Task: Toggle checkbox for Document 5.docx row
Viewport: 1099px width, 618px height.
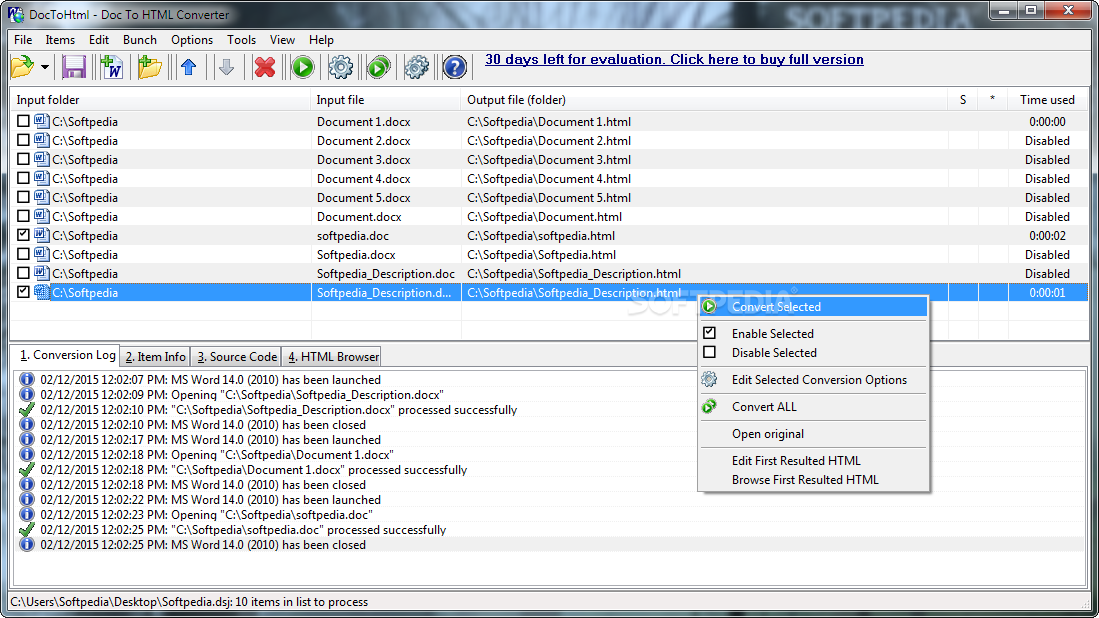Action: click(23, 197)
